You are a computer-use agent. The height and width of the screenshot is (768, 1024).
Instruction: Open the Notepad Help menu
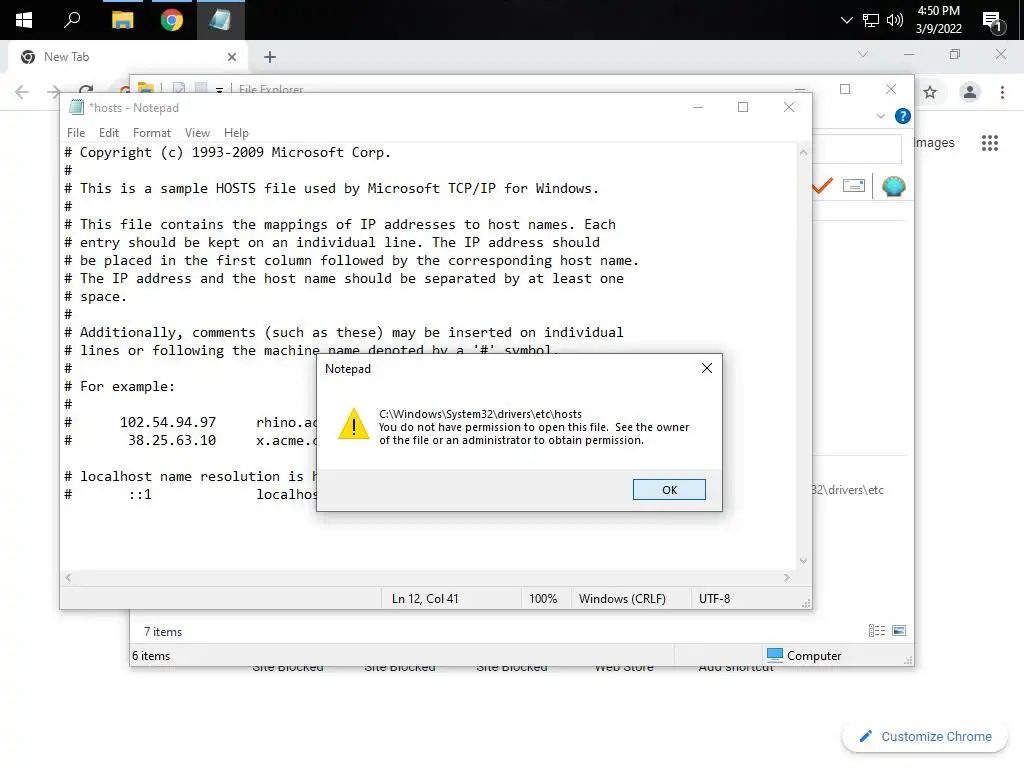pyautogui.click(x=236, y=133)
